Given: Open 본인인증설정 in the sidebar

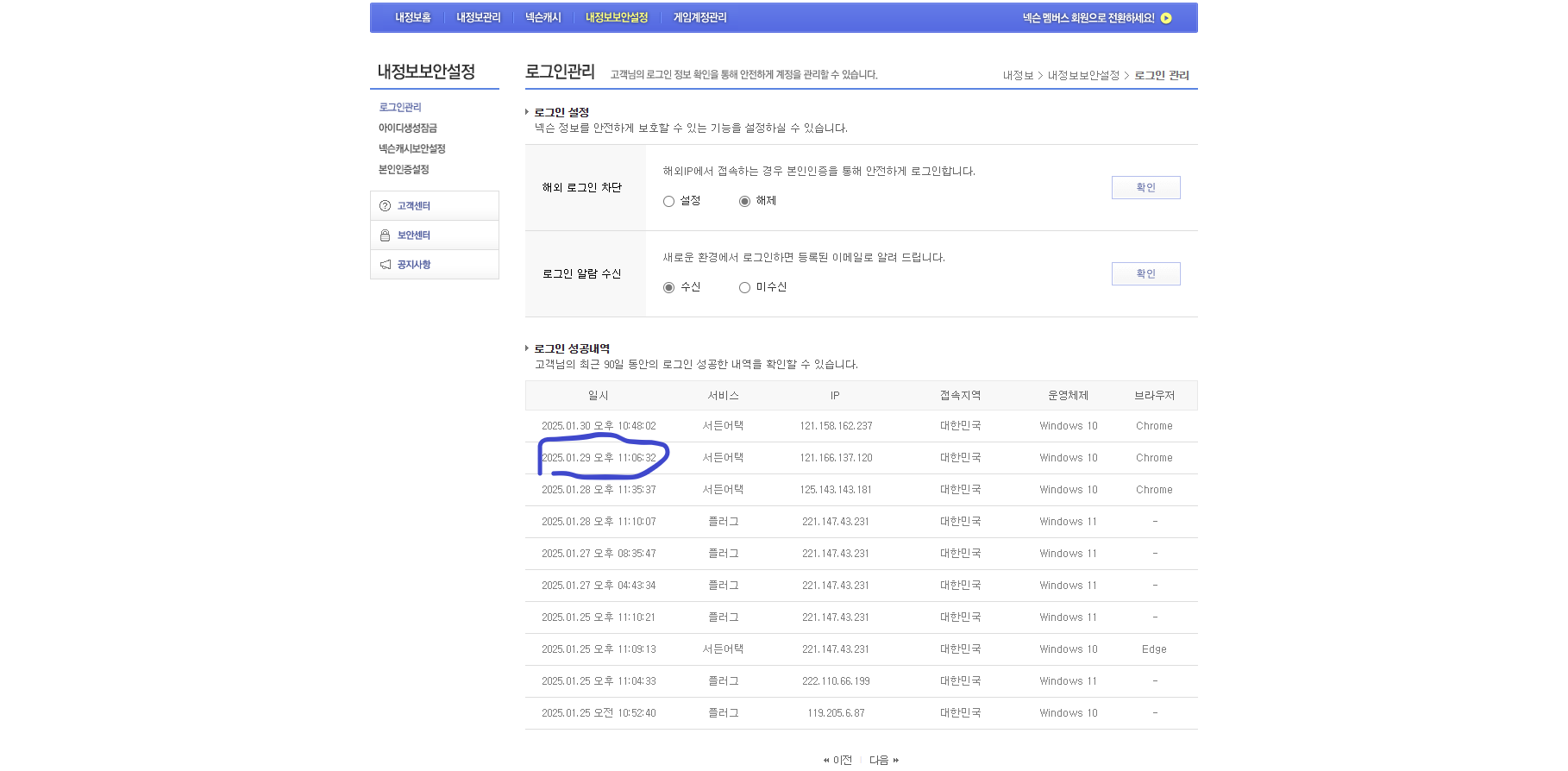Looking at the screenshot, I should click(403, 170).
